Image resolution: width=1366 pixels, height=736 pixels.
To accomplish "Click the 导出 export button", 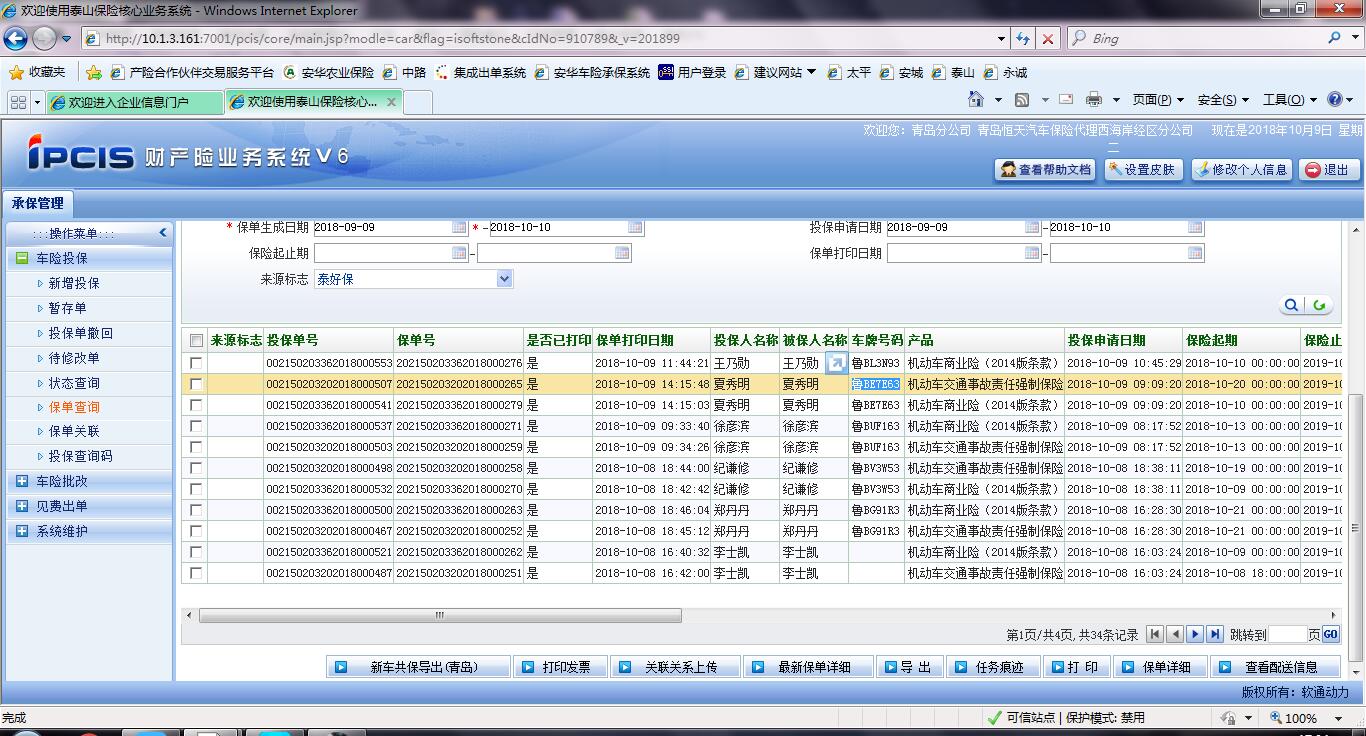I will point(907,667).
